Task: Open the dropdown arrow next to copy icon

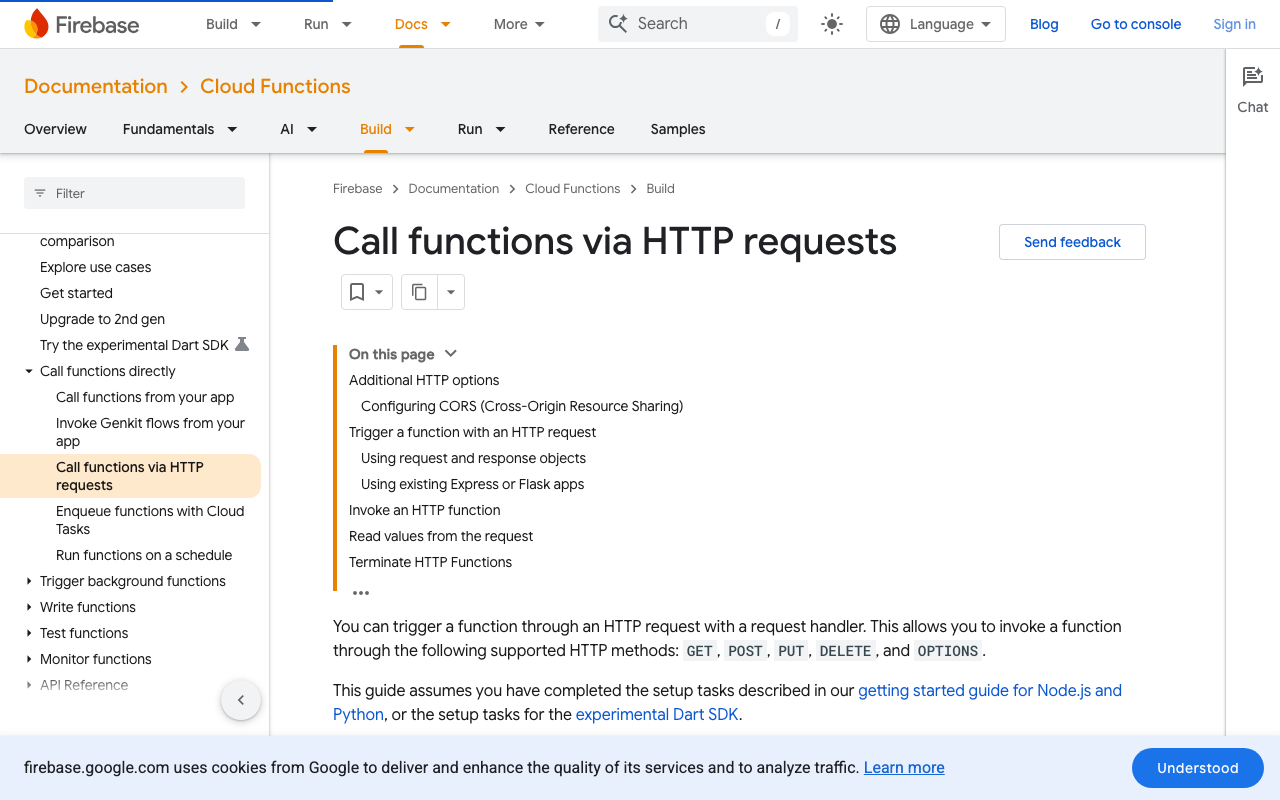Action: 451,292
